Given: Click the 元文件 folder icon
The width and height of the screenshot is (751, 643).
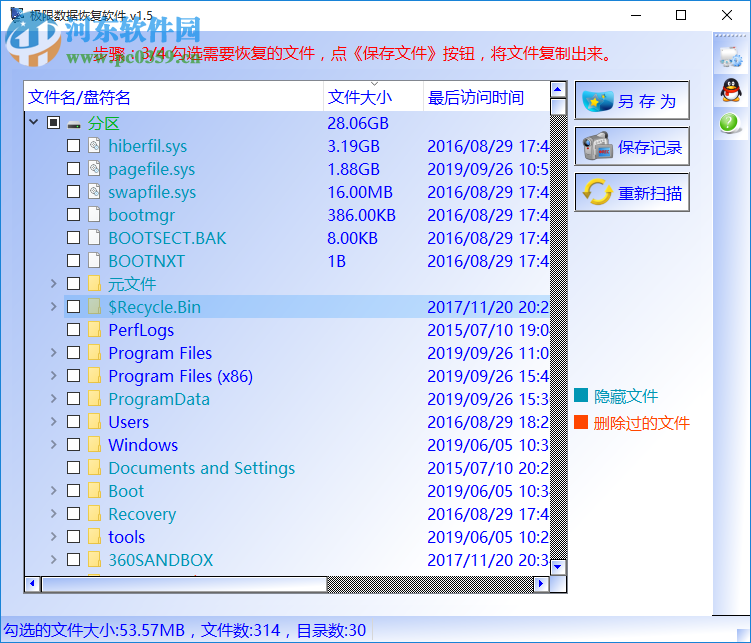Looking at the screenshot, I should pyautogui.click(x=94, y=283).
